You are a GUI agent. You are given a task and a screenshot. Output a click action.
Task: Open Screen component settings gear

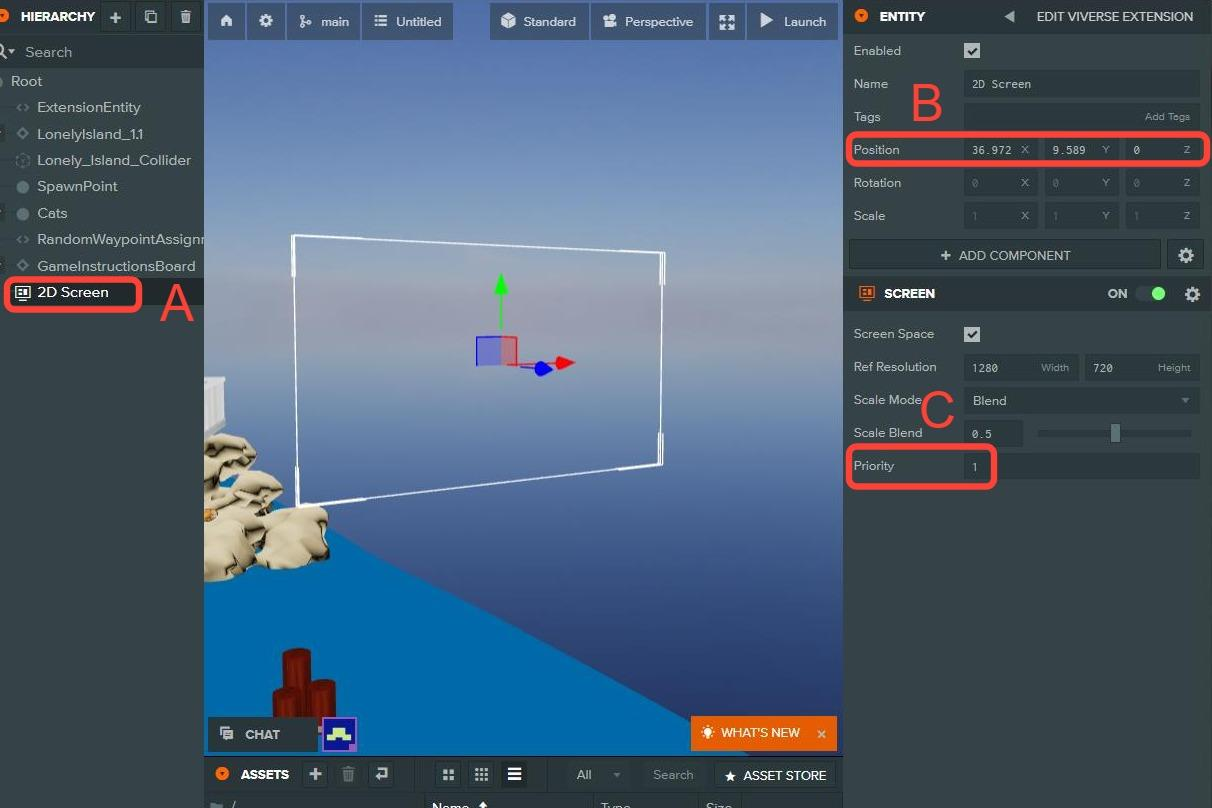pyautogui.click(x=1192, y=294)
